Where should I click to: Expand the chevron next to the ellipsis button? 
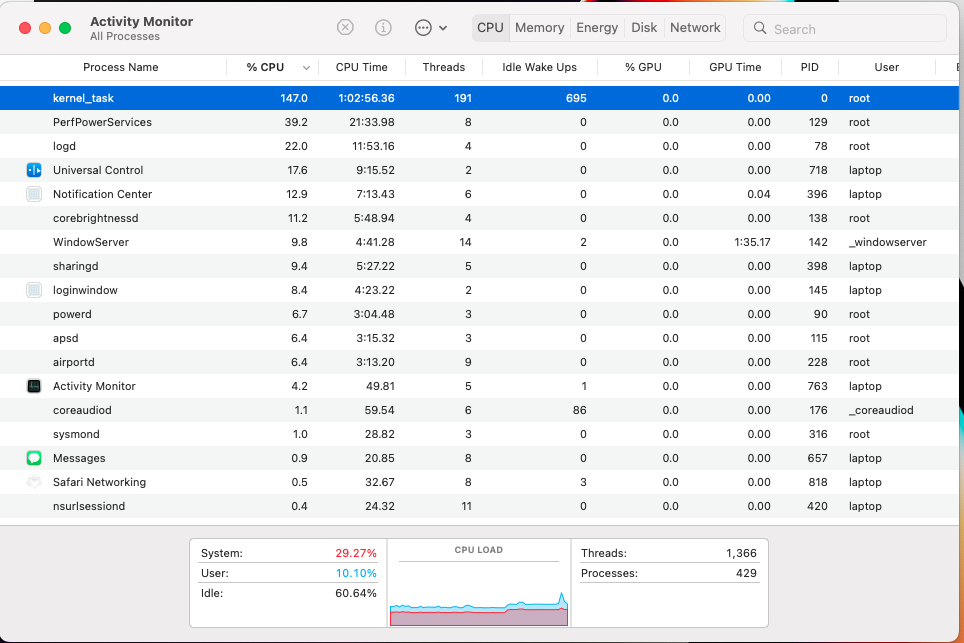point(443,28)
